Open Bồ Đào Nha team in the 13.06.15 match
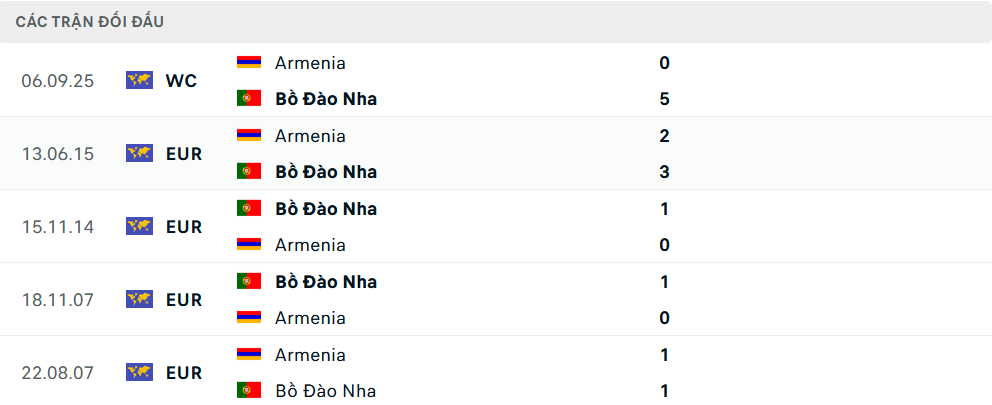The height and width of the screenshot is (405, 992). [326, 171]
